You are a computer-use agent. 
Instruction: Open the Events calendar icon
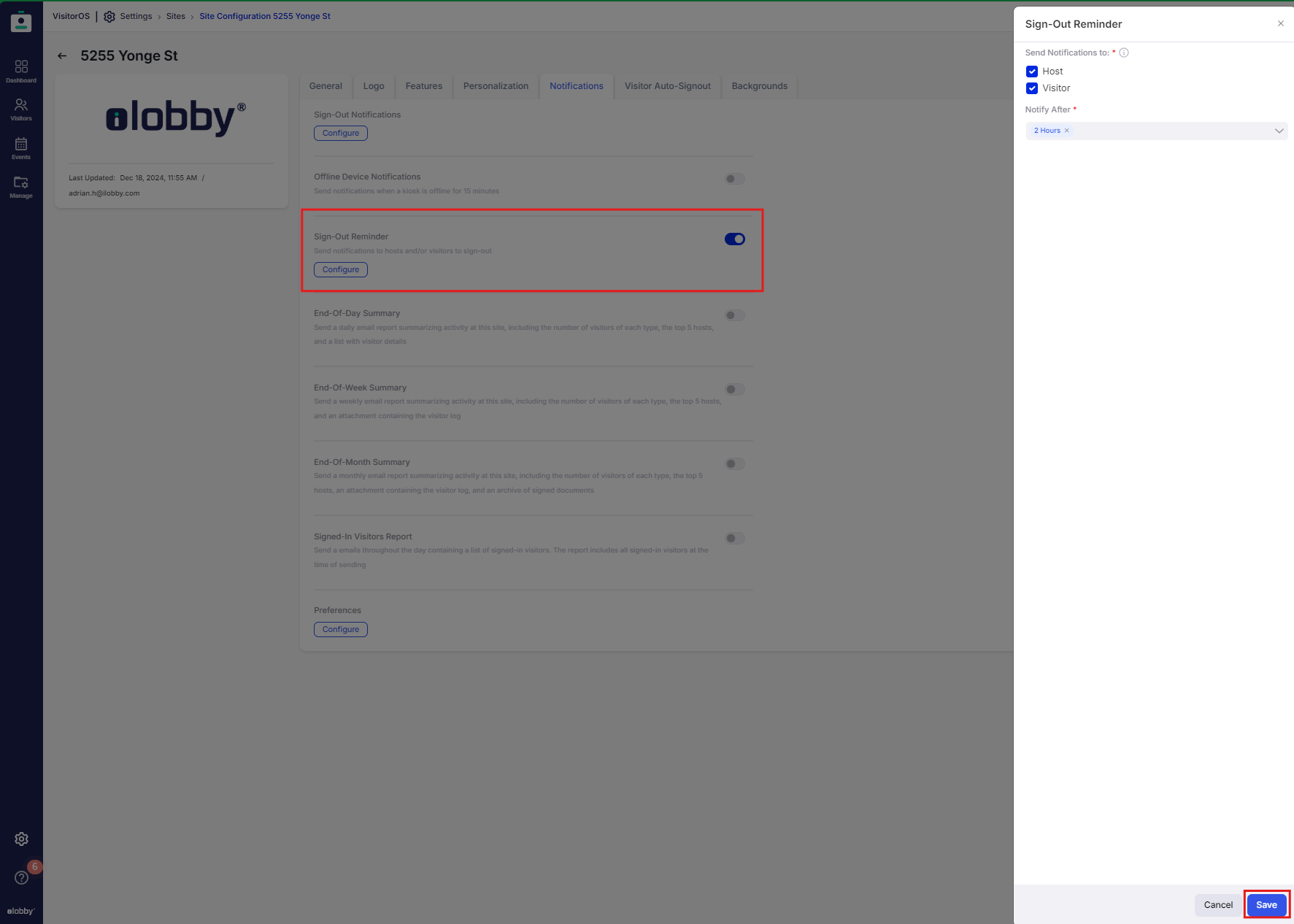[21, 148]
